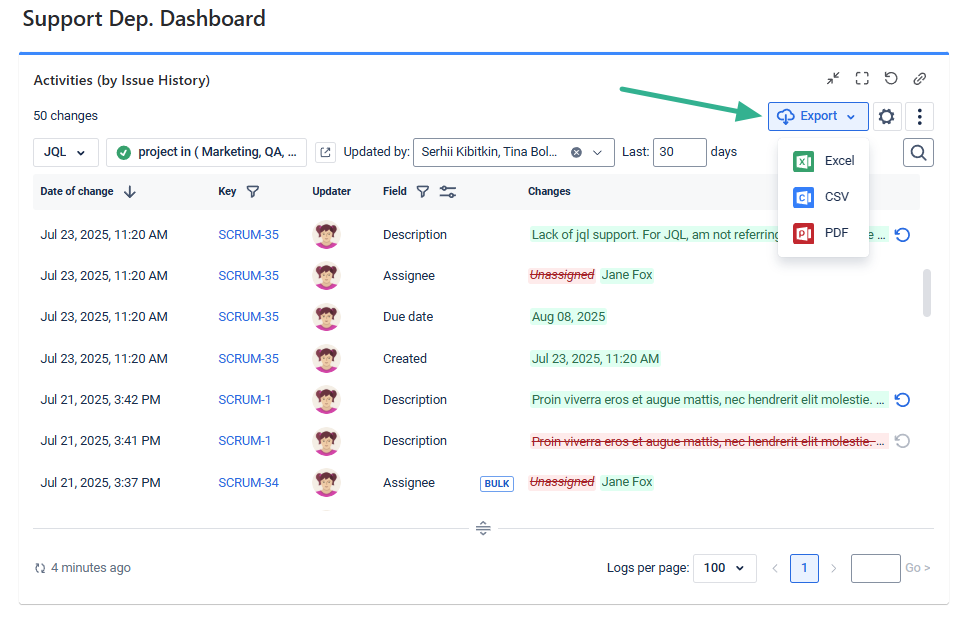Copy the gadget link via chain icon
The width and height of the screenshot is (959, 623).
pyautogui.click(x=920, y=79)
